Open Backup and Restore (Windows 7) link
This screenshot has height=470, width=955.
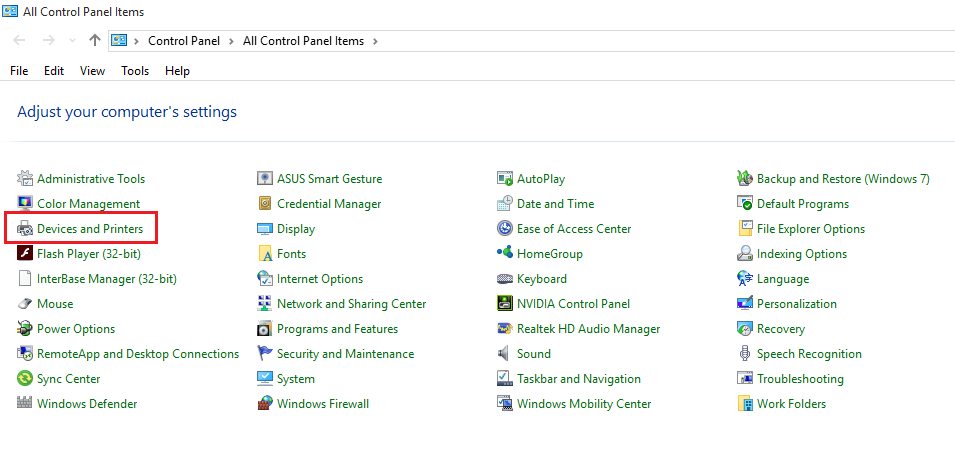(x=843, y=179)
